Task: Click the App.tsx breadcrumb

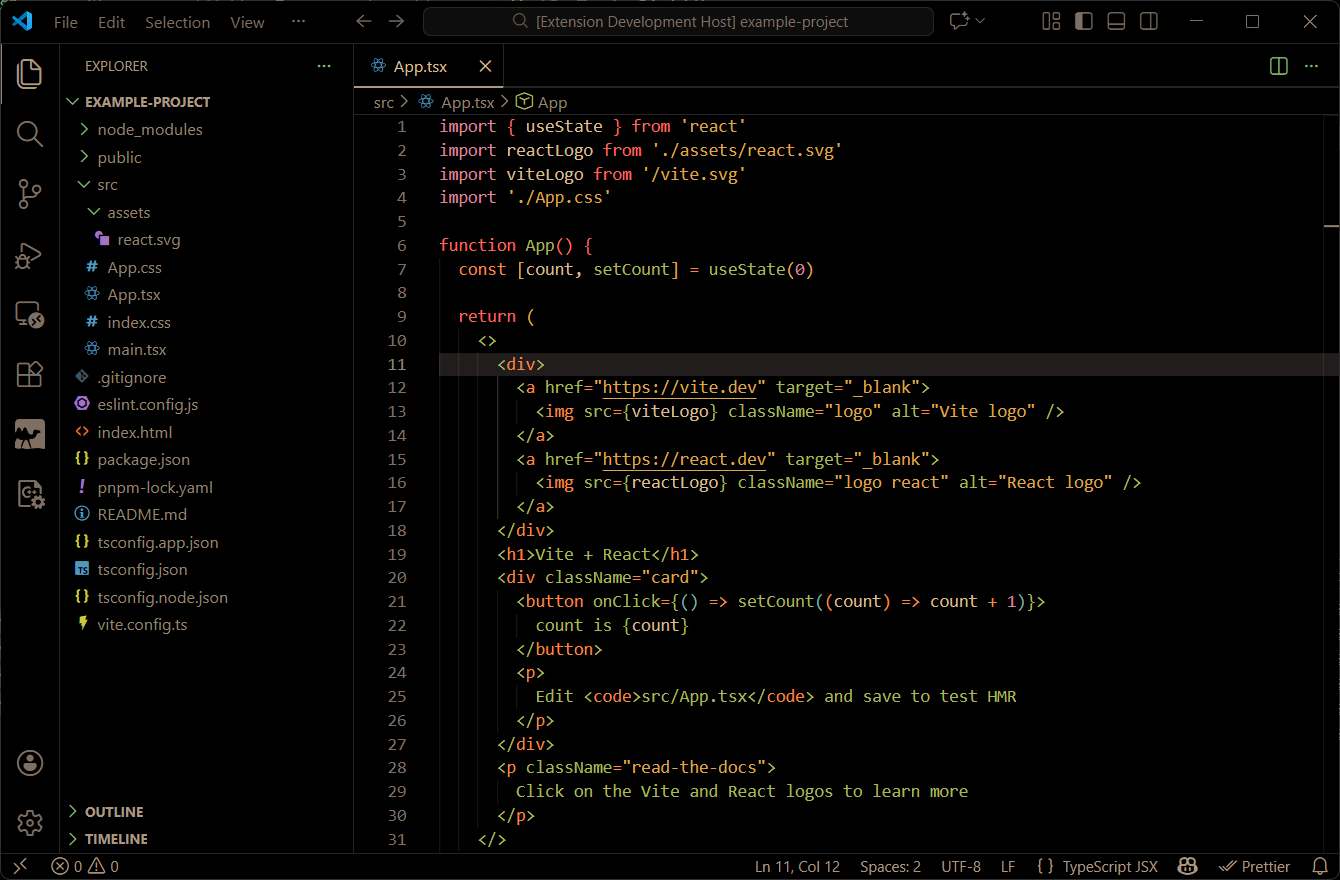Action: coord(456,102)
